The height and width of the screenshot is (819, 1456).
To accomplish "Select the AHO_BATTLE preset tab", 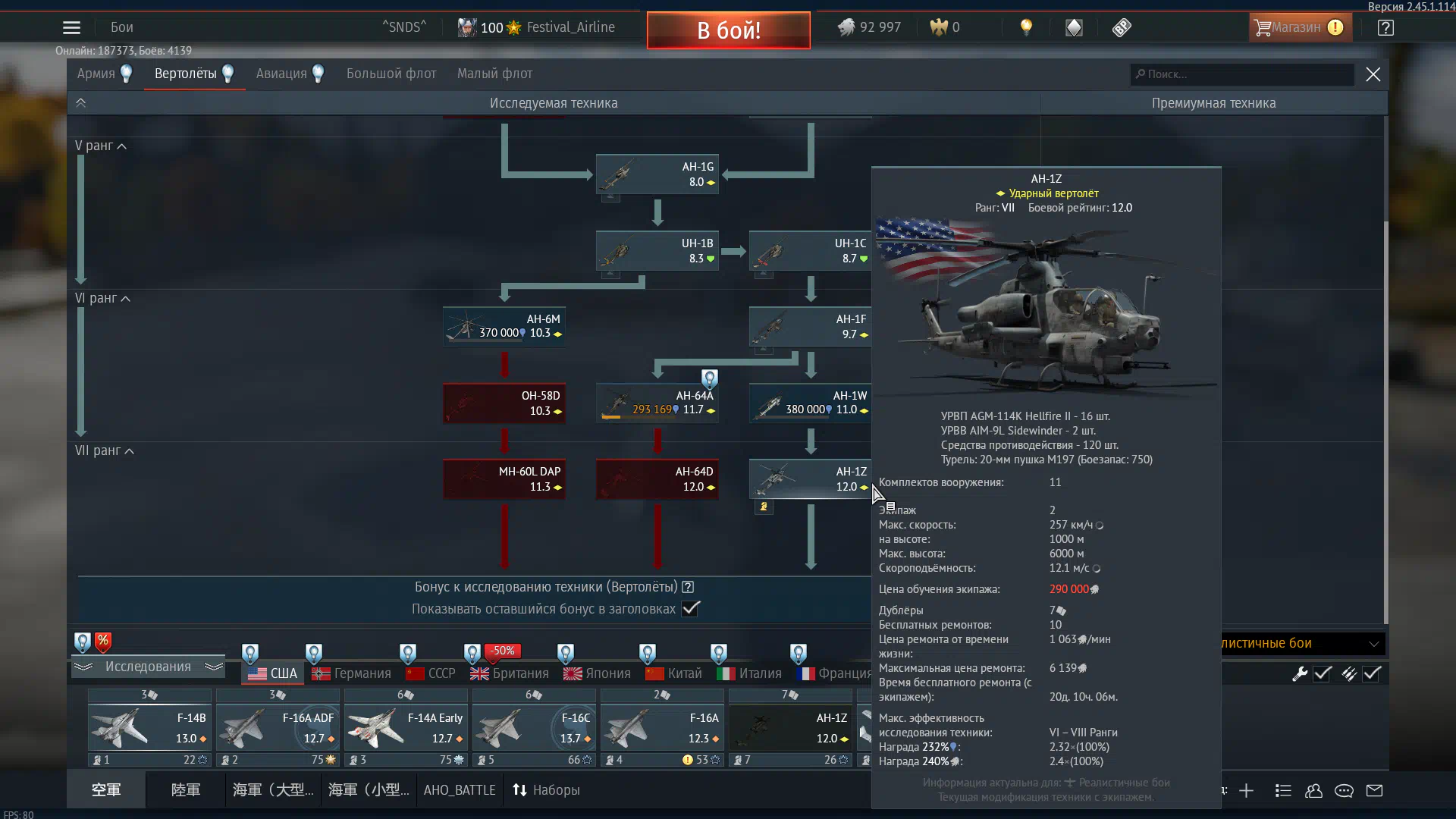I will (x=460, y=790).
